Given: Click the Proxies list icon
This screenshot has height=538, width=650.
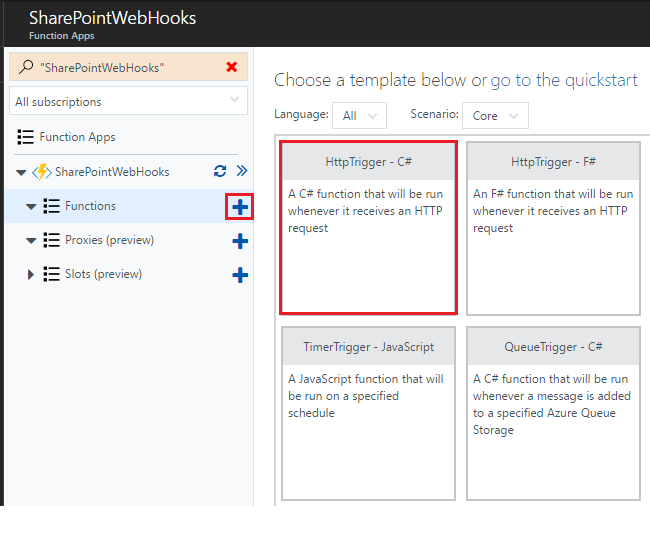Looking at the screenshot, I should tap(51, 240).
